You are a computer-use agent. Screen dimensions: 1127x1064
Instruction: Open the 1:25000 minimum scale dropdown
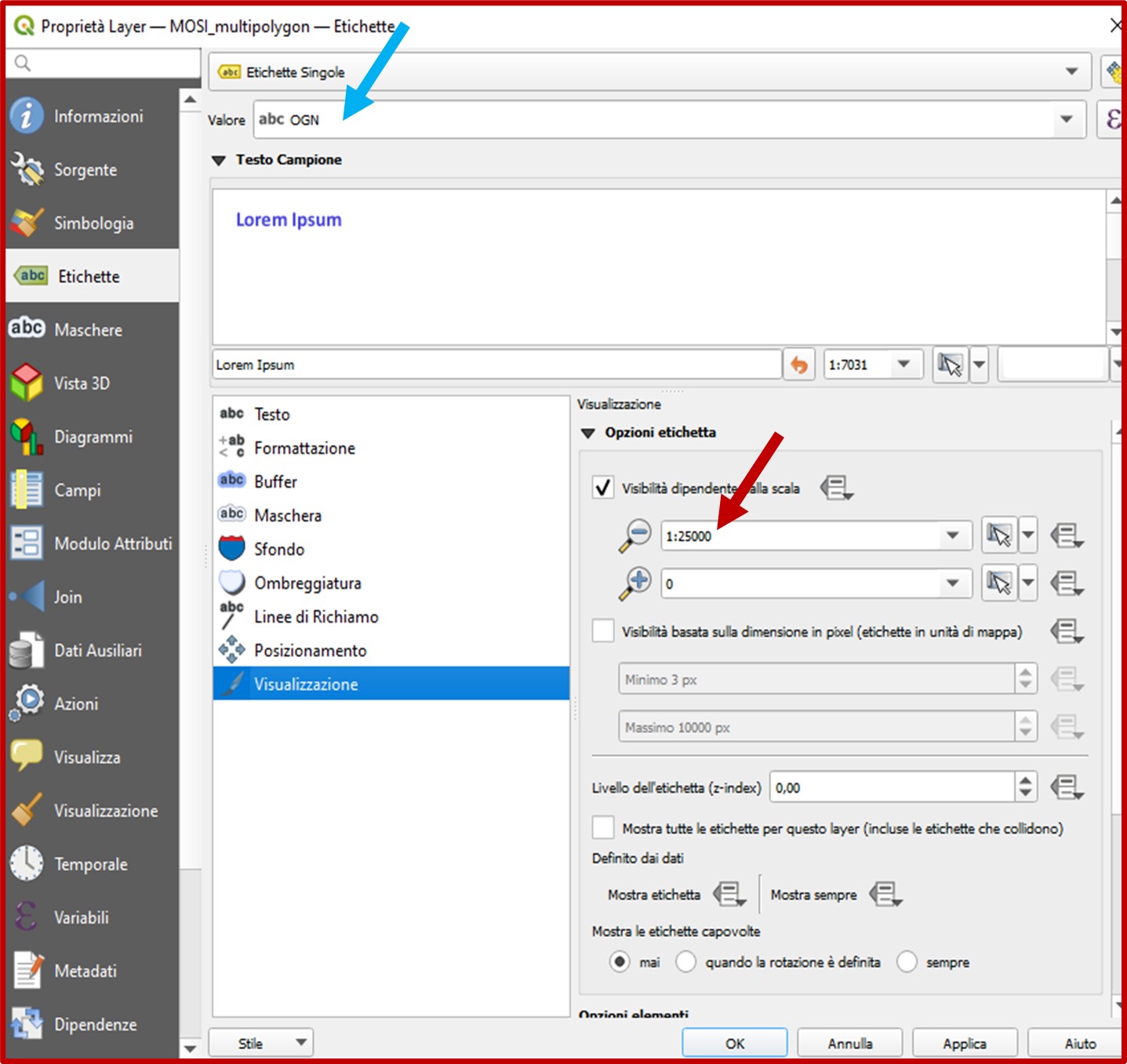tap(952, 536)
